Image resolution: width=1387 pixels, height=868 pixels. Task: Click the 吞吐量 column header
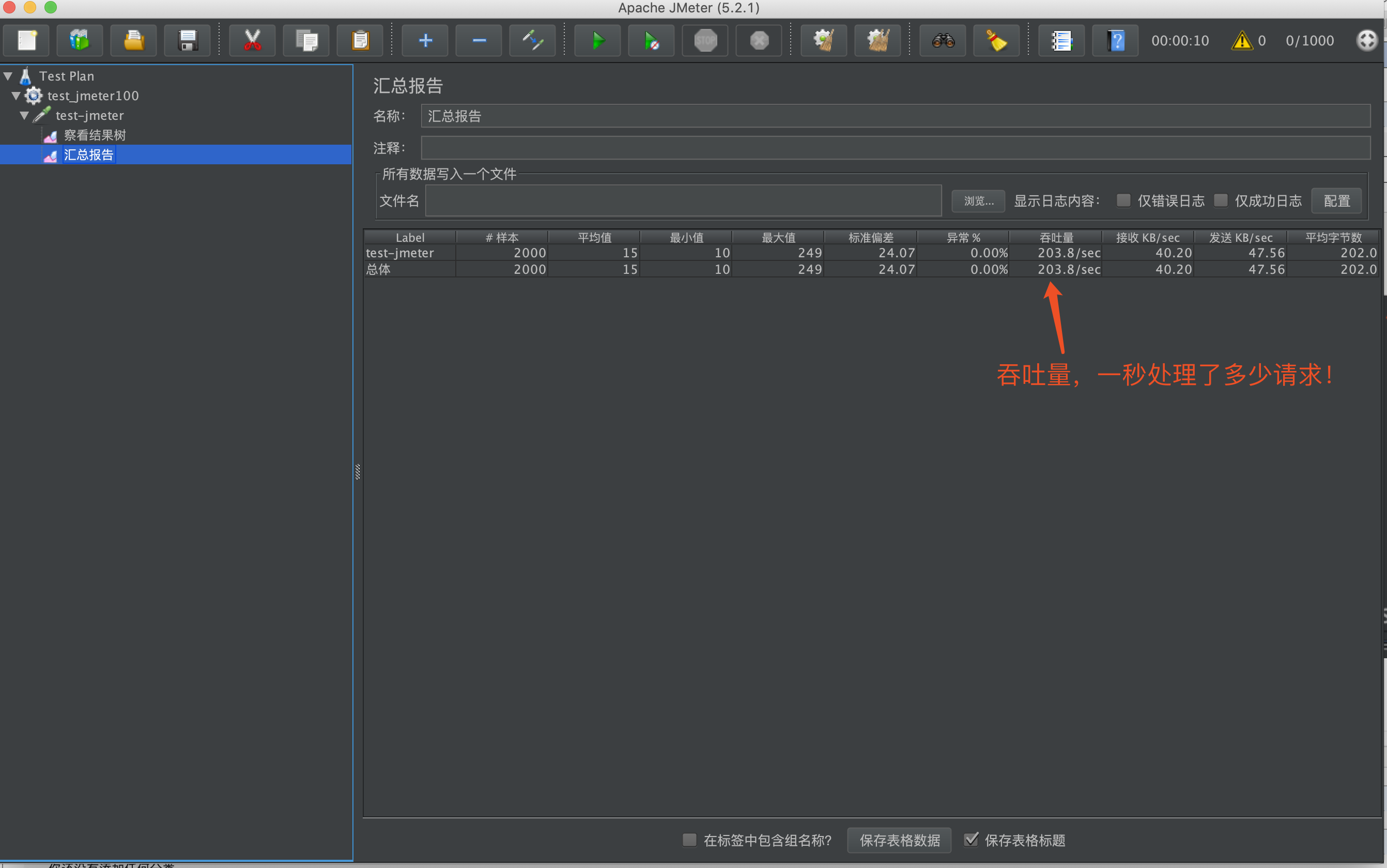[1056, 237]
